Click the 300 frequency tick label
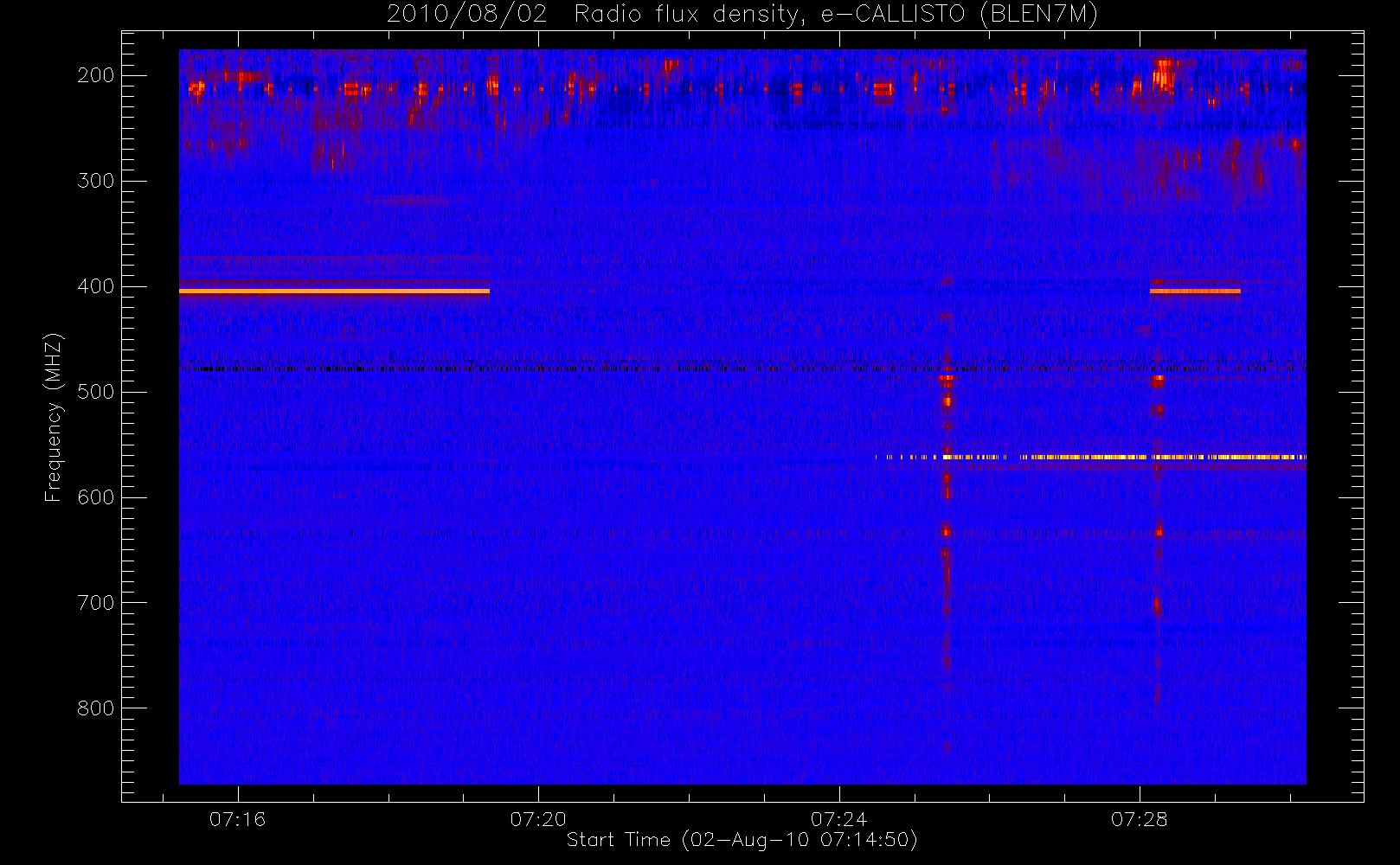 pos(96,181)
